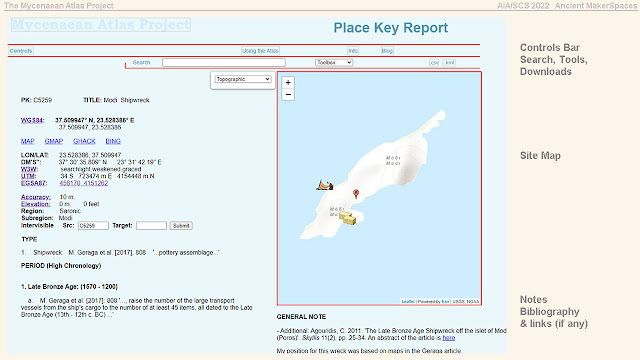Click the 'Place Key Report' heading
640x360 pixels.
[x=391, y=28]
